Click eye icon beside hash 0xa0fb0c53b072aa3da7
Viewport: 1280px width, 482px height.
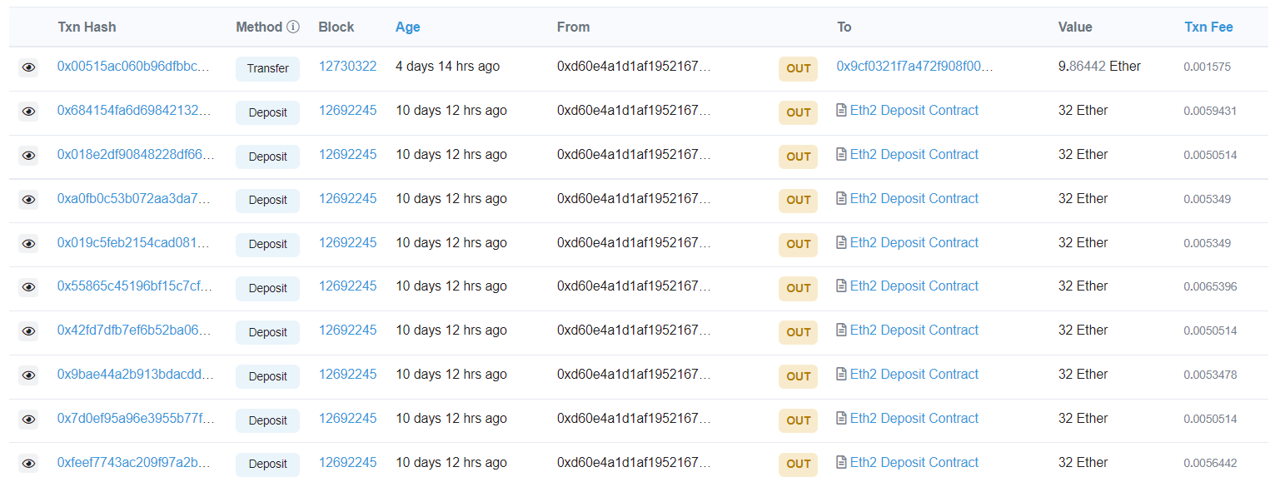click(x=28, y=199)
